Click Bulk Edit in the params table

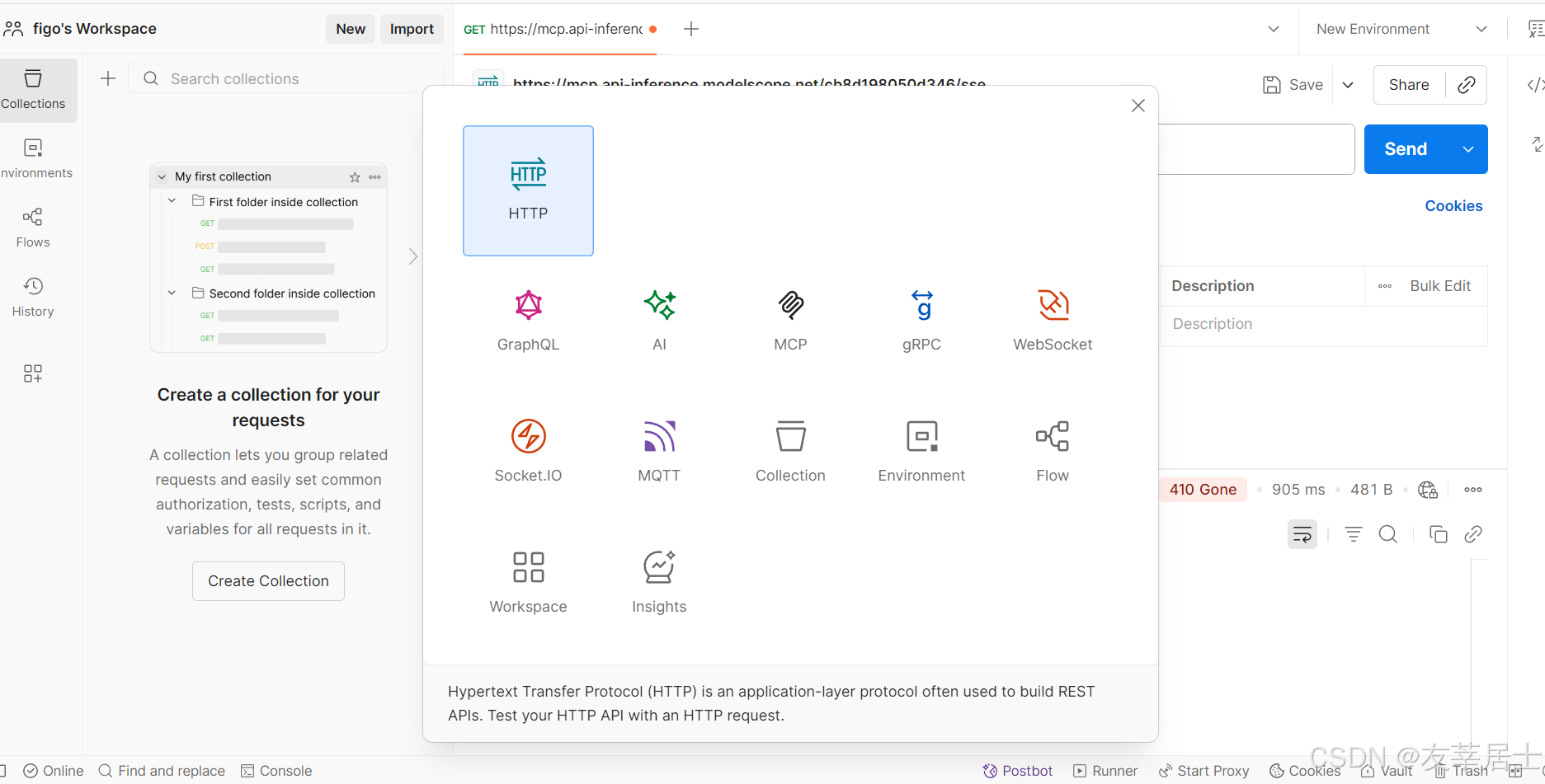[1440, 286]
